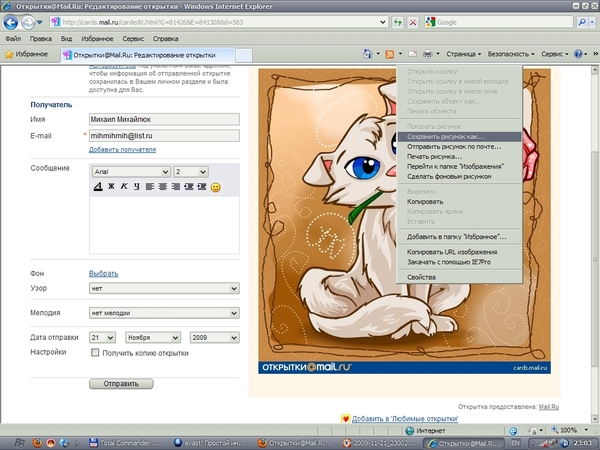Choose Свойства in context menu

click(x=459, y=277)
